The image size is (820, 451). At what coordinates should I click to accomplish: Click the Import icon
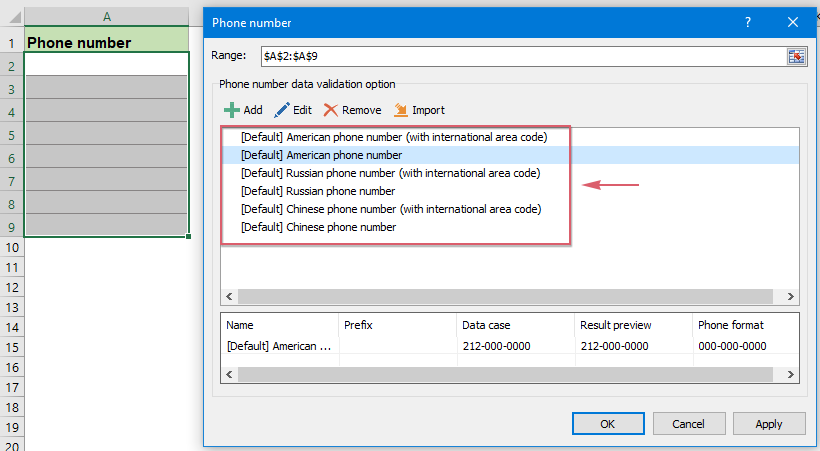(x=401, y=110)
